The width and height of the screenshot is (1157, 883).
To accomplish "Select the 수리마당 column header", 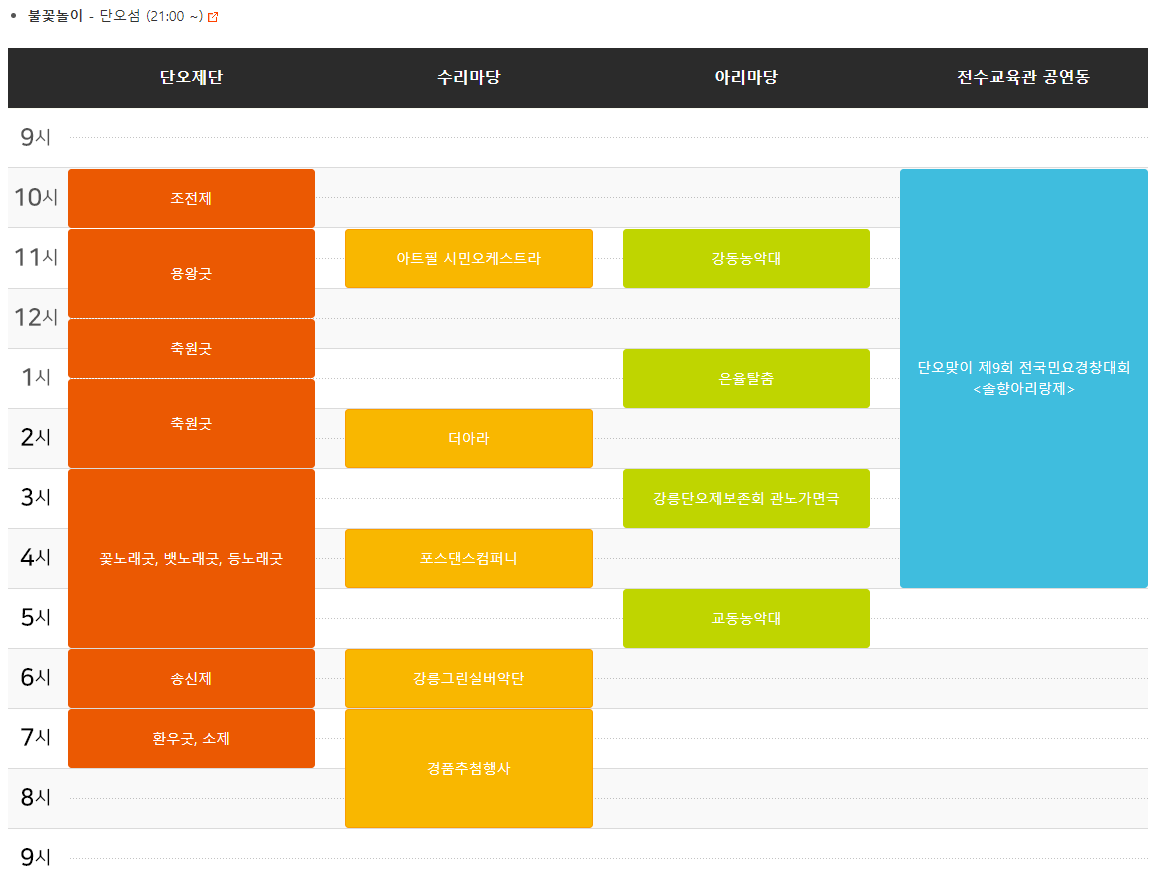I will coord(469,77).
